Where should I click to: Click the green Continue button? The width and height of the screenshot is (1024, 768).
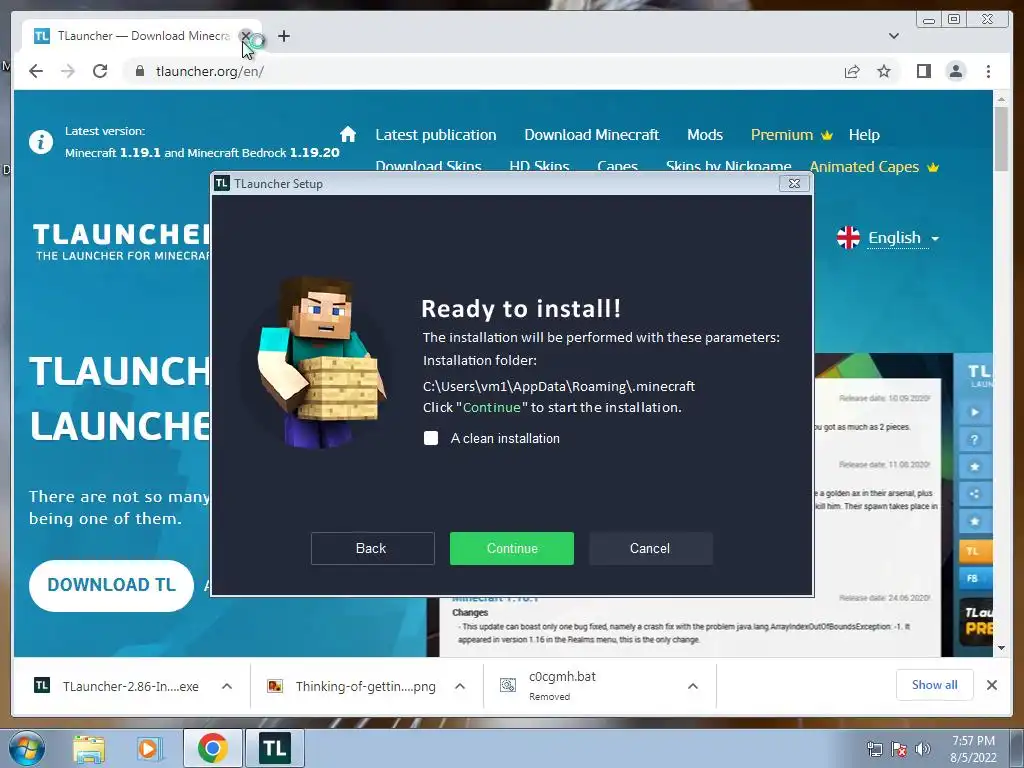point(511,548)
